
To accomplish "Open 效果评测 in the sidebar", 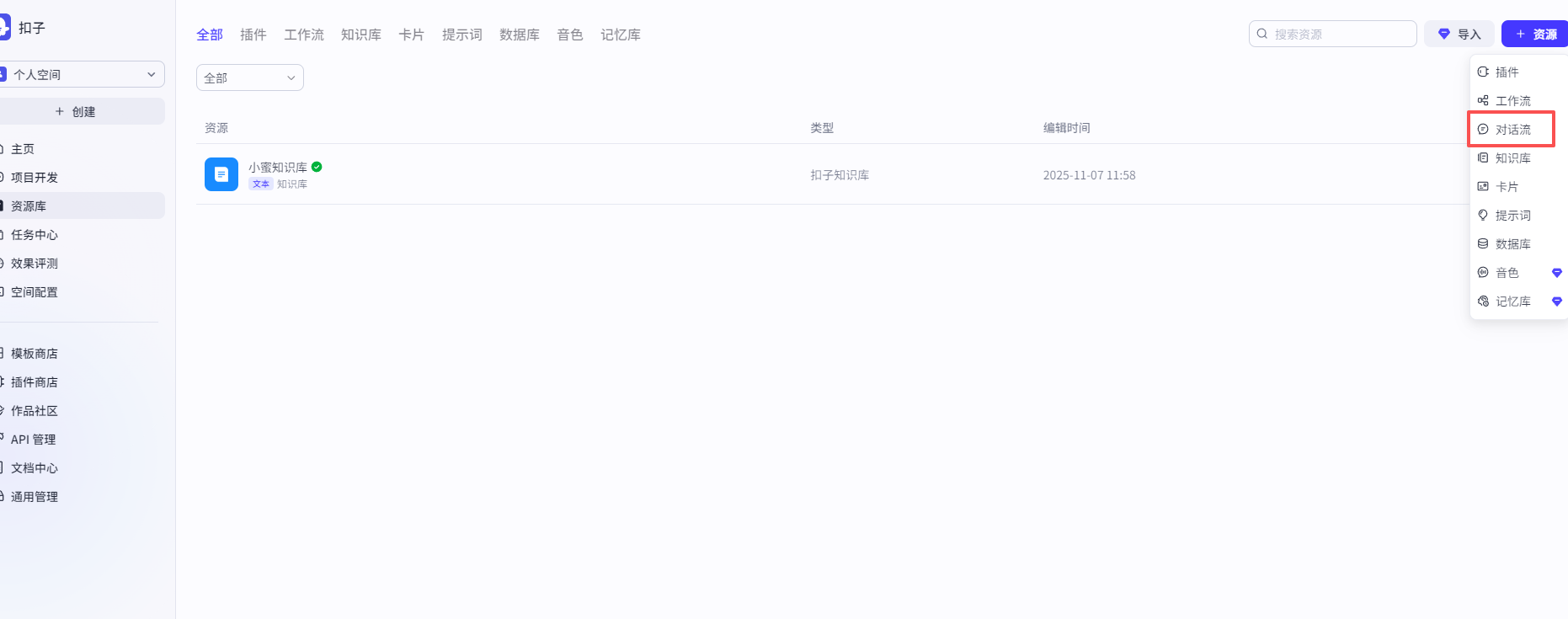I will (81, 264).
